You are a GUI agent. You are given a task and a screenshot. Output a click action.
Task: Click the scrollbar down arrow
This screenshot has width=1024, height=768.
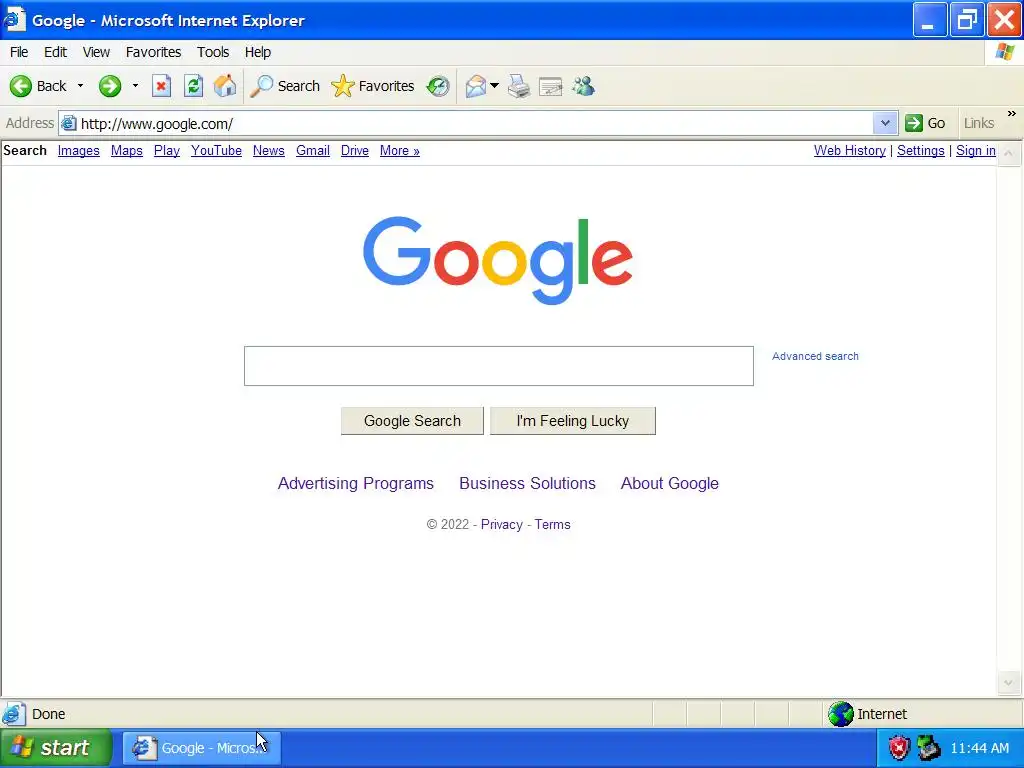[1008, 683]
